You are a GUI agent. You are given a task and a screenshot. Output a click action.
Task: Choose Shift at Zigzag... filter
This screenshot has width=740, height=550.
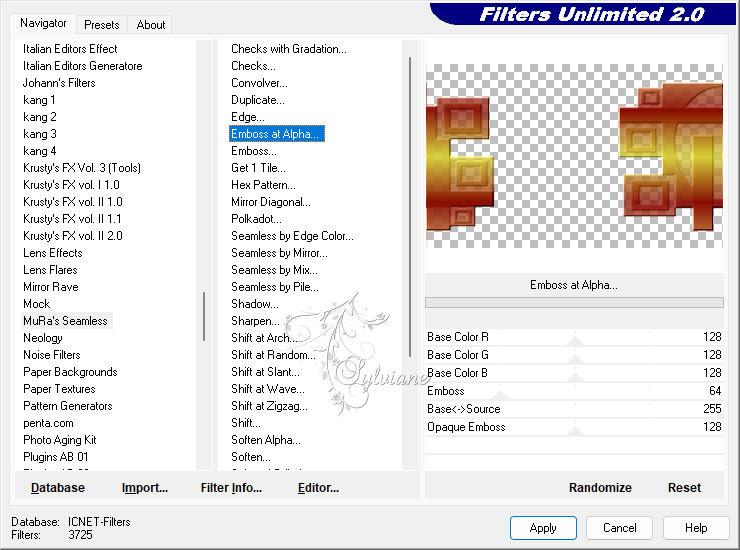tap(269, 406)
